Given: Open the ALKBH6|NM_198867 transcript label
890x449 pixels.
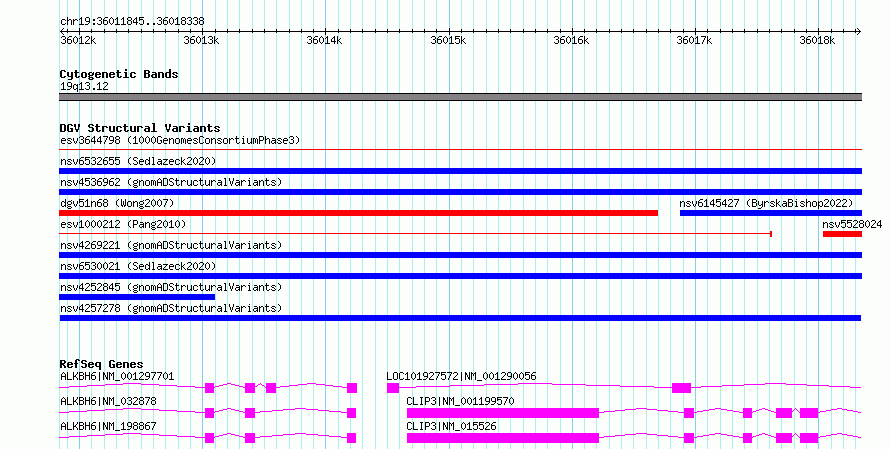Looking at the screenshot, I should [x=108, y=426].
